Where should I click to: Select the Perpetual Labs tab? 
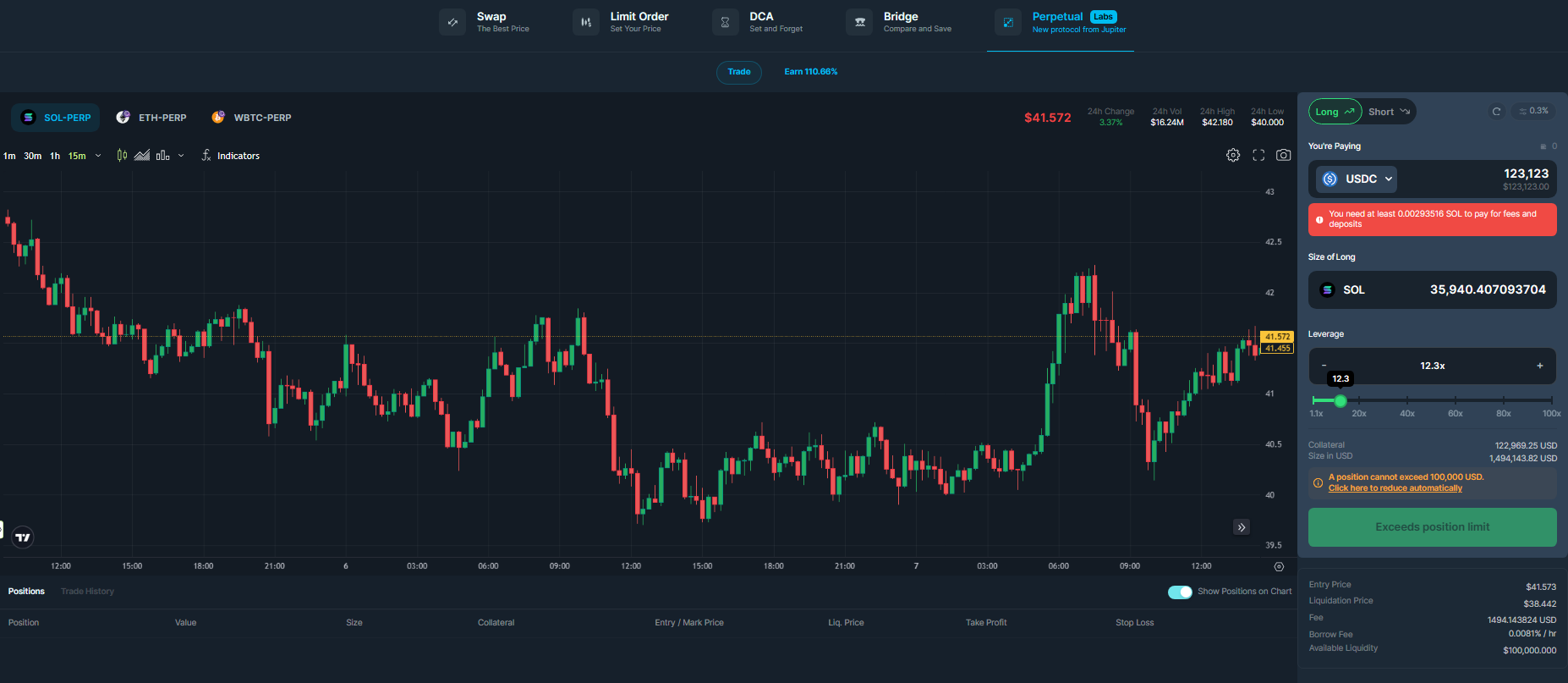point(1061,22)
